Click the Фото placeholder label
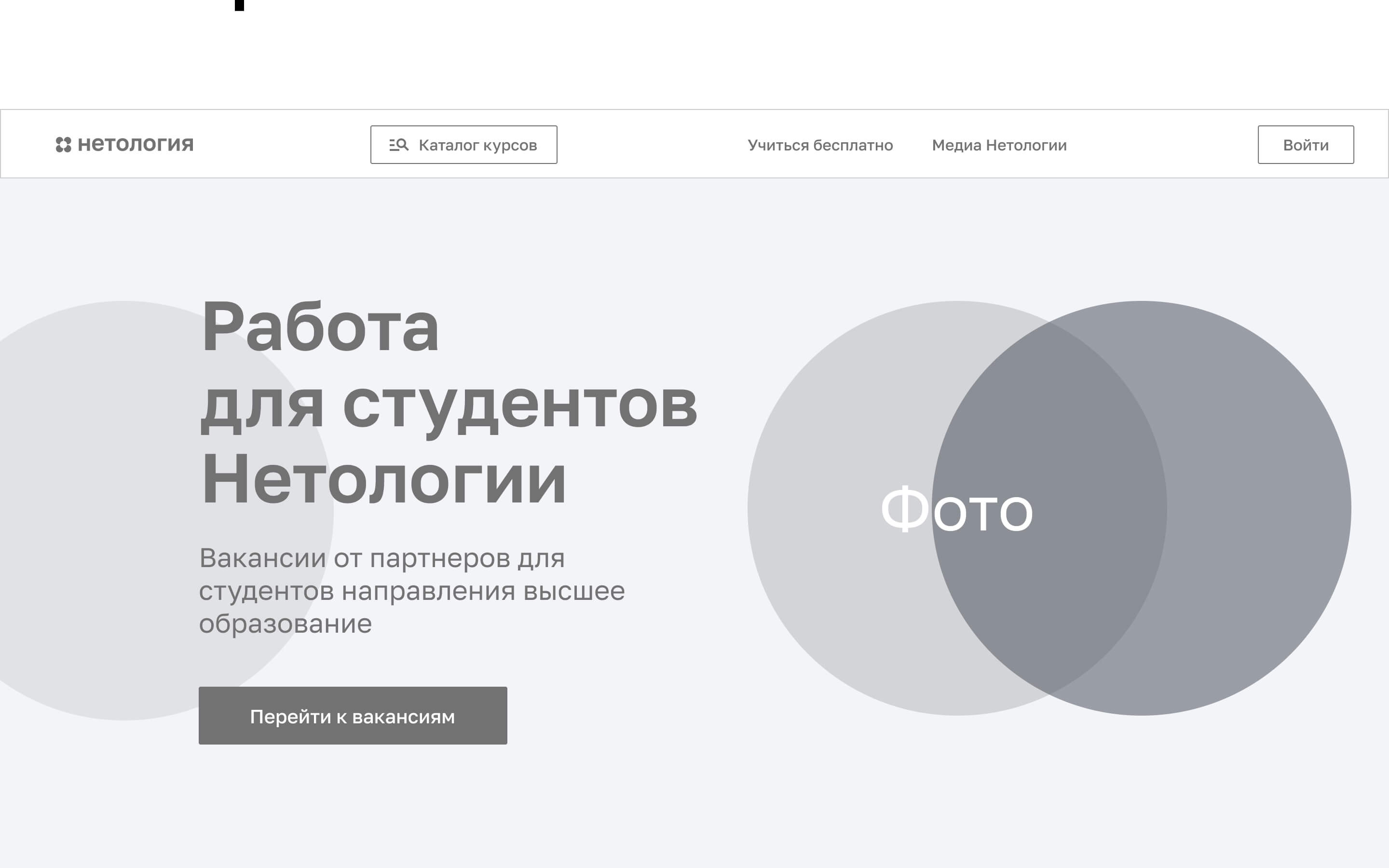The image size is (1389, 868). point(956,510)
